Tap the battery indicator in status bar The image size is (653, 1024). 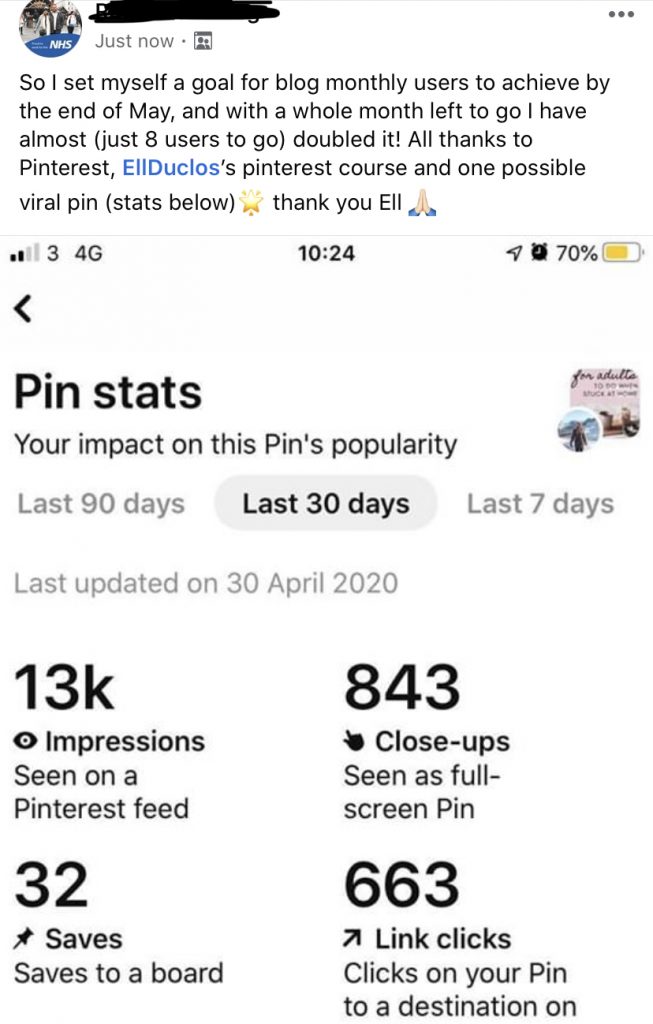[623, 253]
